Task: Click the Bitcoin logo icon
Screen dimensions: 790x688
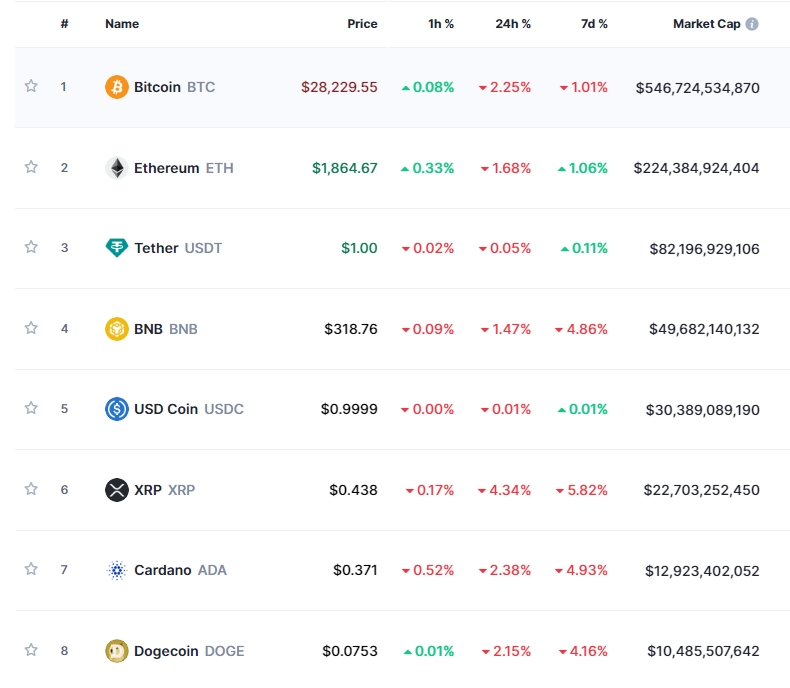Action: [x=117, y=87]
